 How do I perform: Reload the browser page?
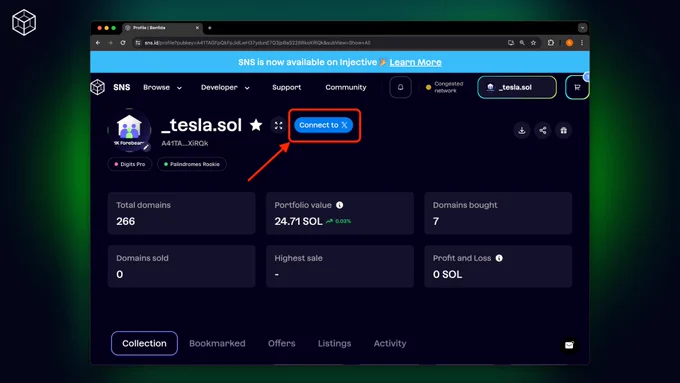coord(123,43)
